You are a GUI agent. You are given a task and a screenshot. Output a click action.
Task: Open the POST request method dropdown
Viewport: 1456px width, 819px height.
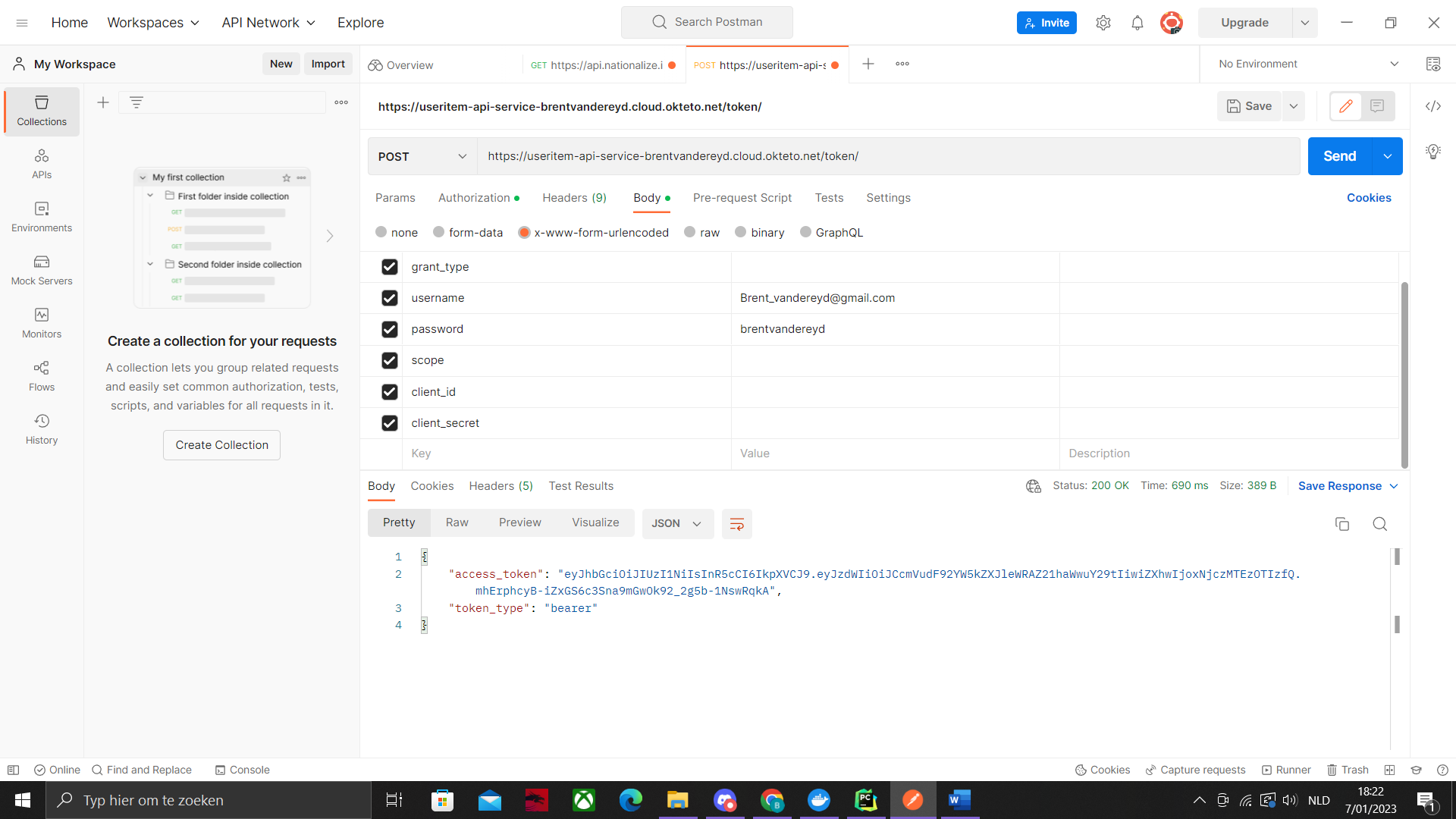click(422, 156)
